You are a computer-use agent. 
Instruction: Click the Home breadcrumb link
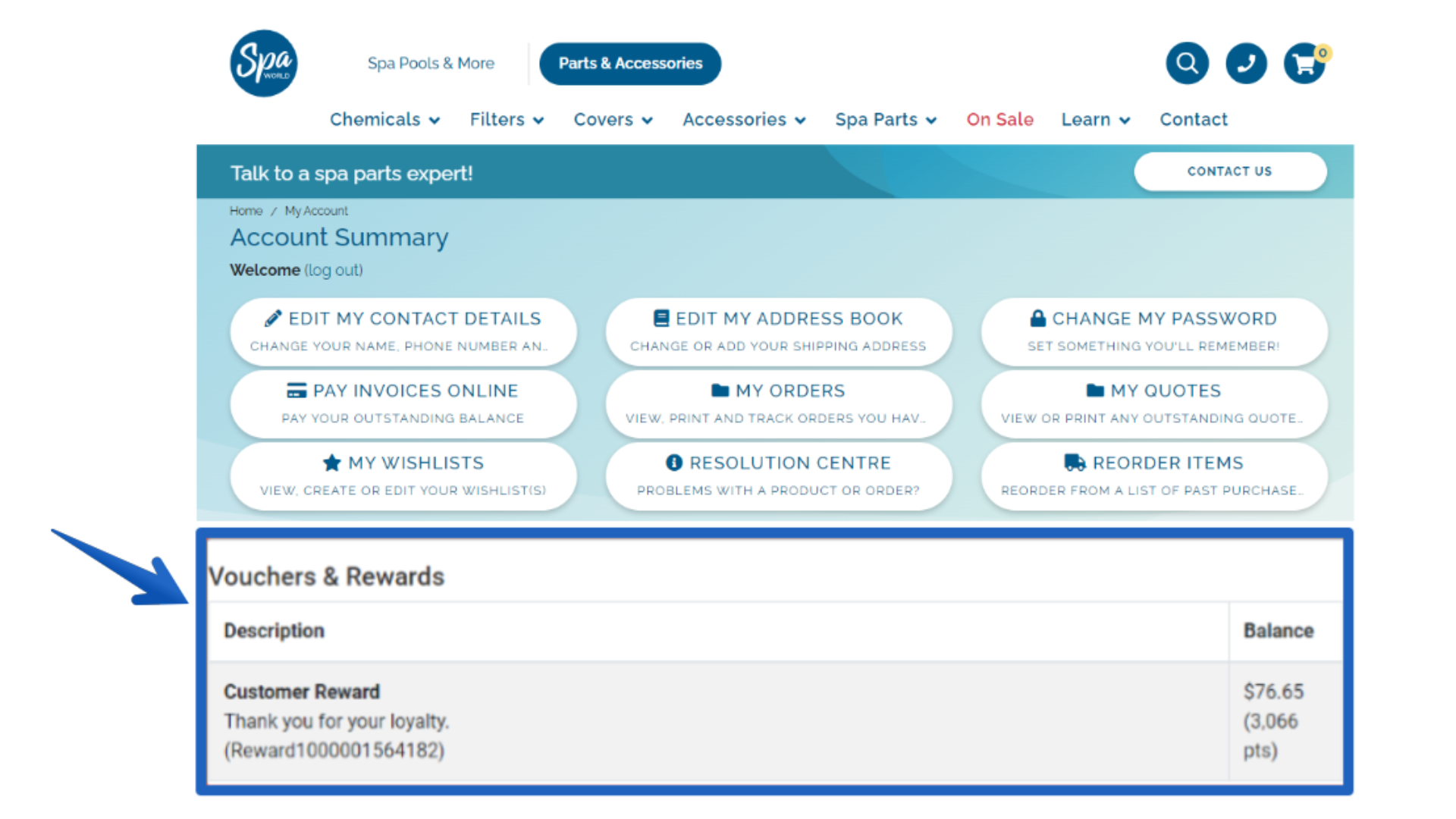point(246,211)
